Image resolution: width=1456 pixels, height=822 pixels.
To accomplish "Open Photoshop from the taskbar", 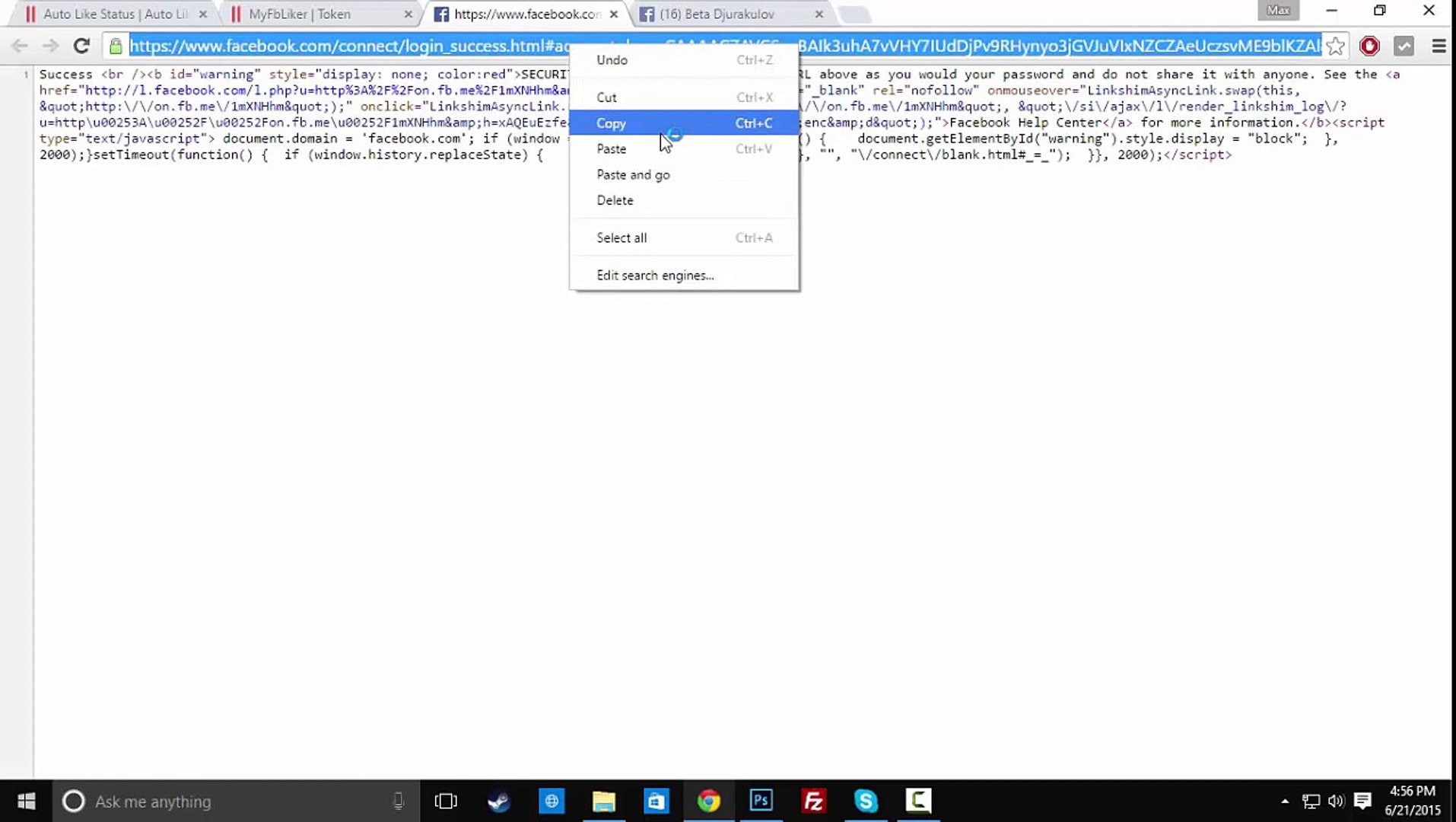I will click(761, 801).
